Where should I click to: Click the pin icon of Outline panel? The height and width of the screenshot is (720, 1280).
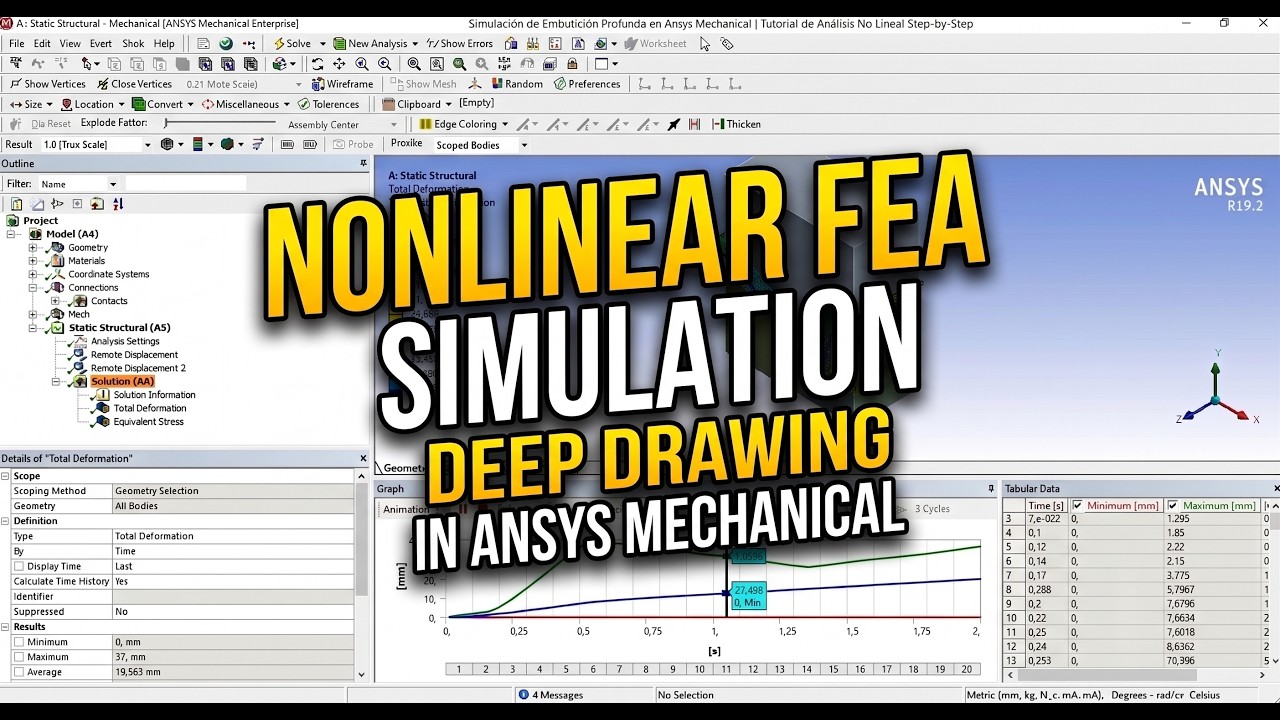[x=363, y=164]
